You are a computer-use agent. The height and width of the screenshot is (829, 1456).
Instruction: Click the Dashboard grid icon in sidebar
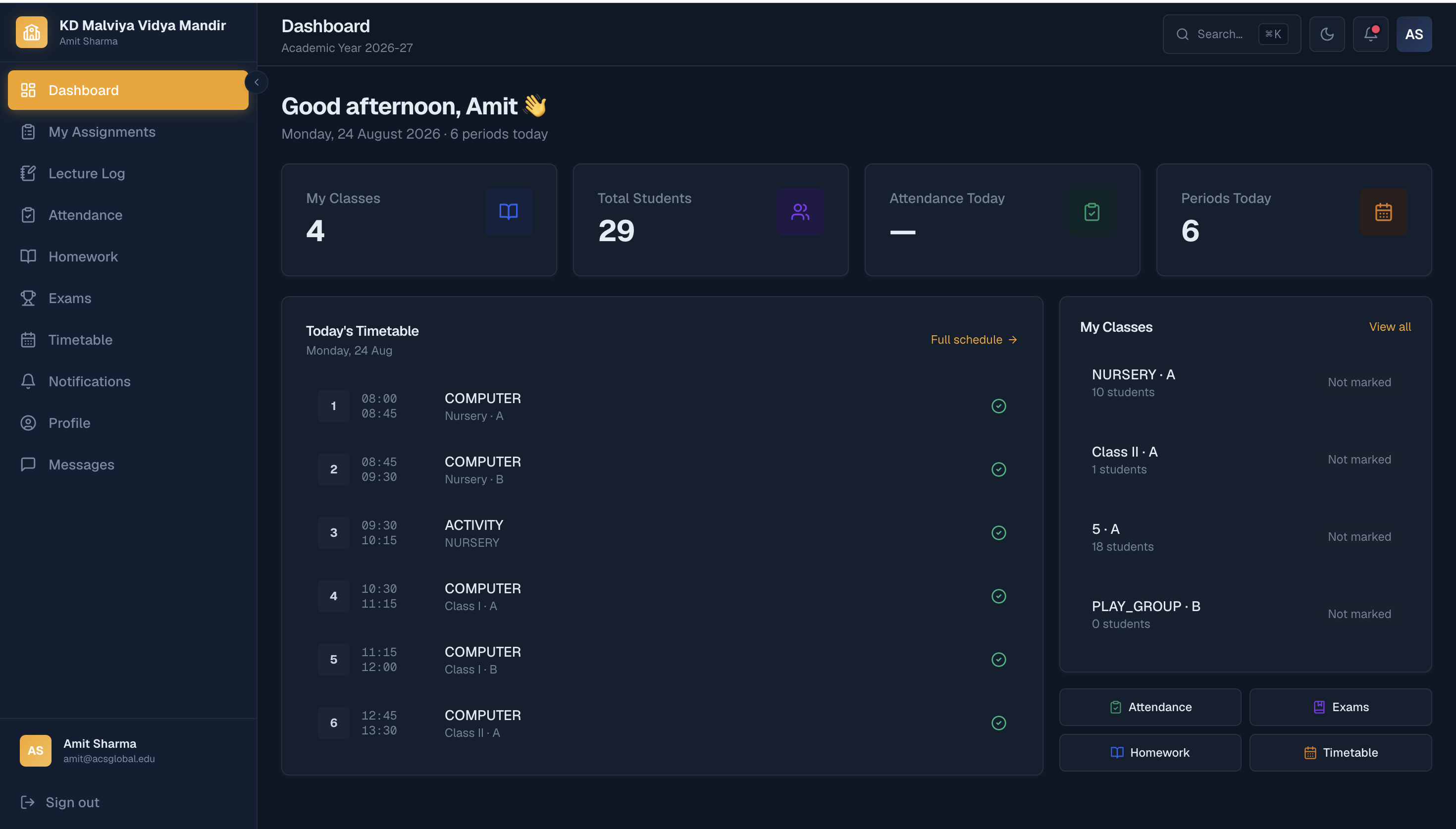pos(28,90)
